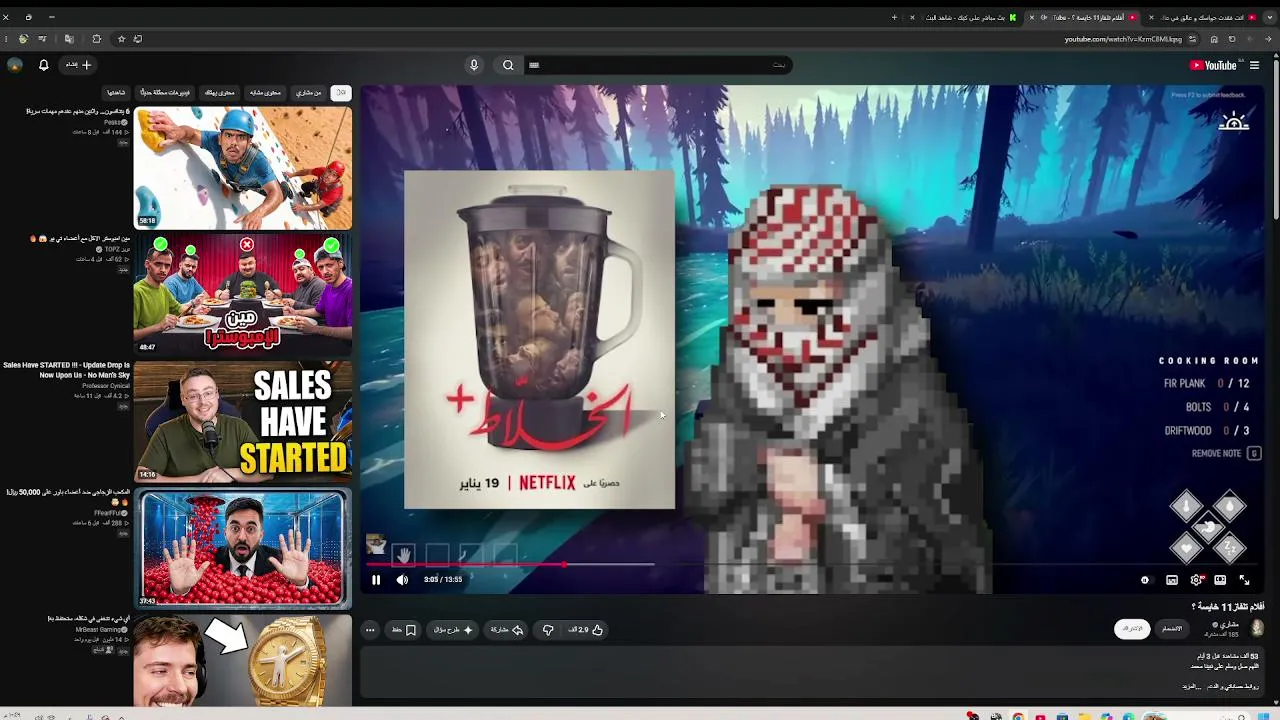
Task: Like the video with thumbs up
Action: tap(586, 630)
